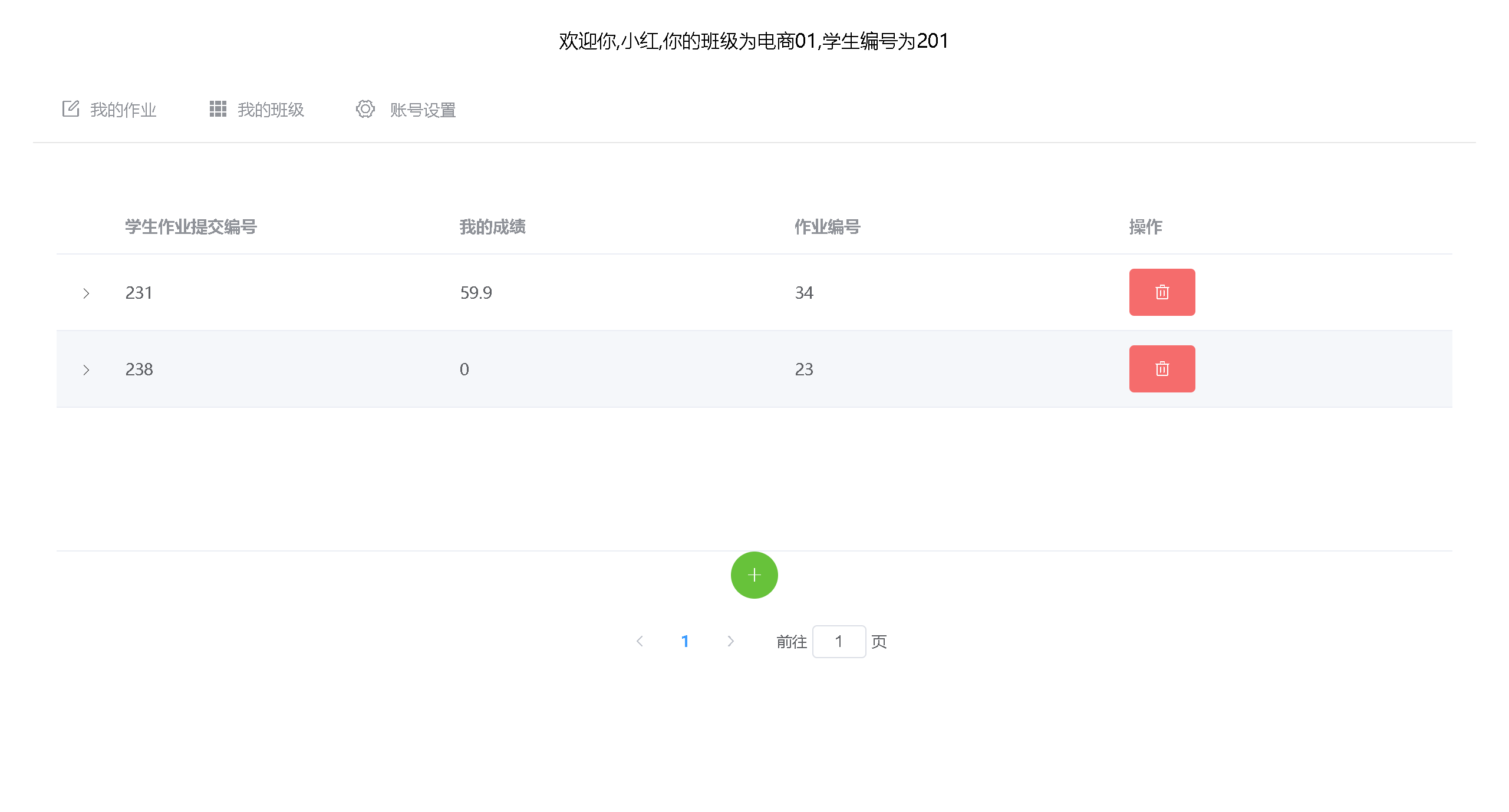The height and width of the screenshot is (812, 1509).
Task: Go to next page arrow
Action: coord(730,641)
